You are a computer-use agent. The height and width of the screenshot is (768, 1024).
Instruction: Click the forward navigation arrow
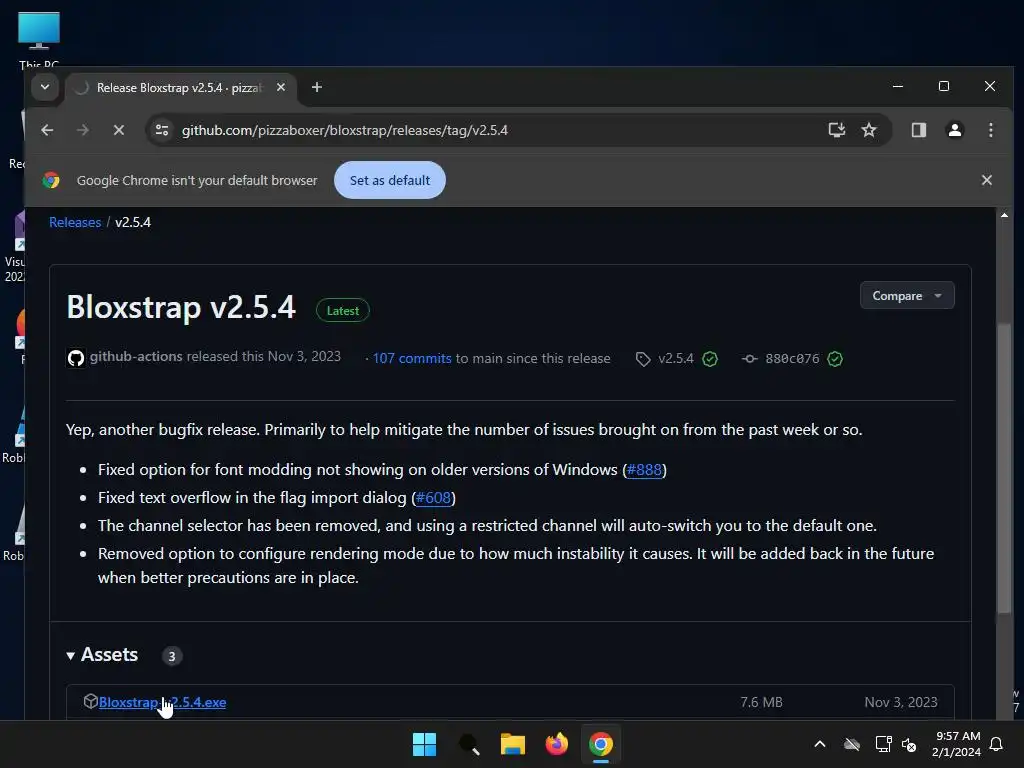82,130
